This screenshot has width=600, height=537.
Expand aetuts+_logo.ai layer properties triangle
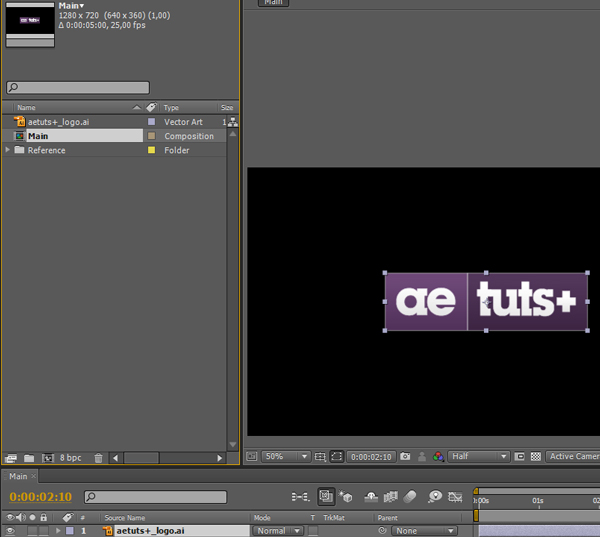pos(58,530)
